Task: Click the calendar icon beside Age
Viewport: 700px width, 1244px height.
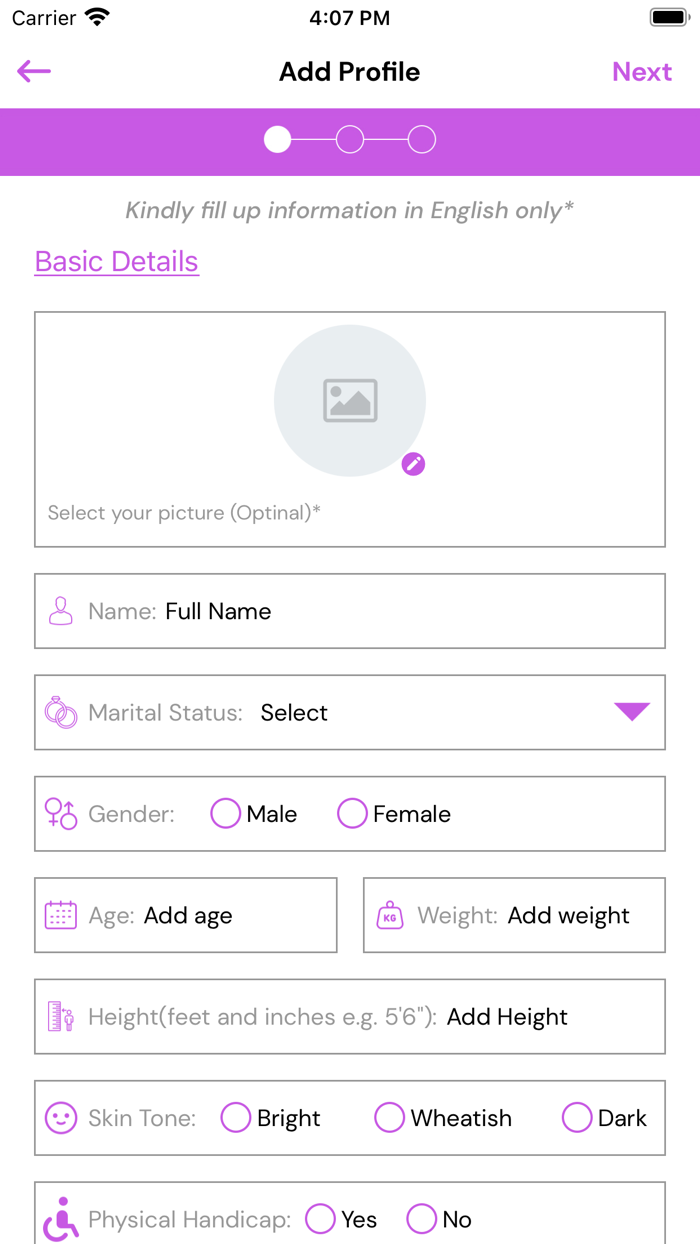Action: coord(61,915)
